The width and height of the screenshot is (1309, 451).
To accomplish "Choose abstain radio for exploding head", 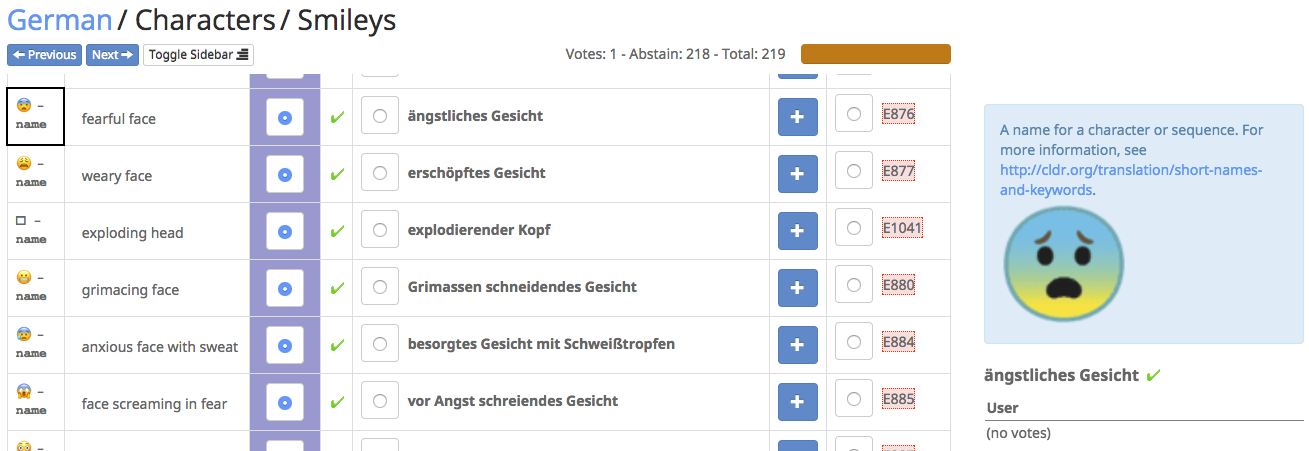I will [285, 232].
